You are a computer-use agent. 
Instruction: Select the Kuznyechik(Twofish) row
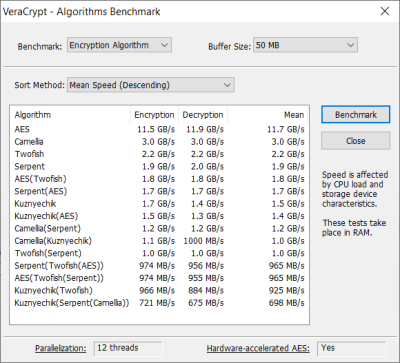[159, 290]
